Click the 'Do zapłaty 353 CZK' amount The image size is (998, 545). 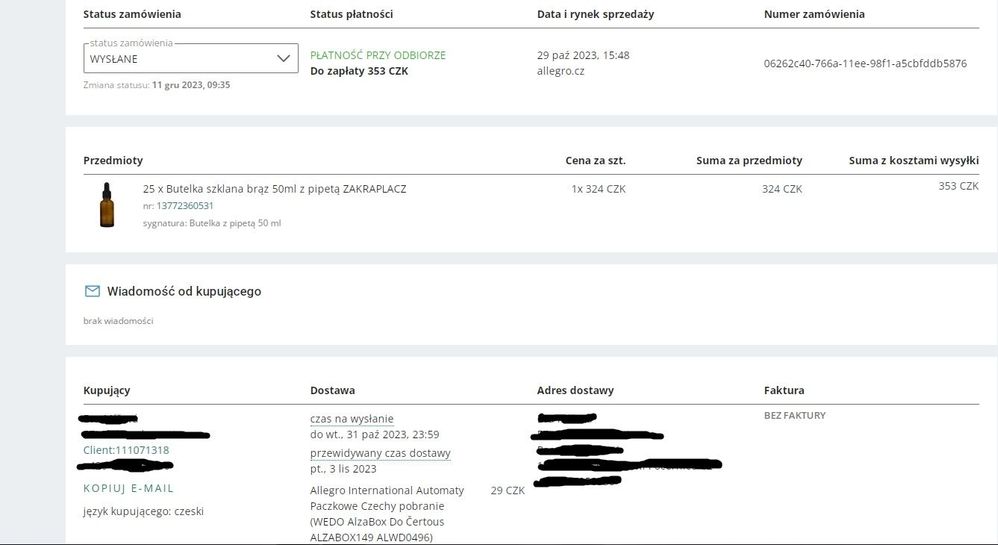pyautogui.click(x=359, y=71)
